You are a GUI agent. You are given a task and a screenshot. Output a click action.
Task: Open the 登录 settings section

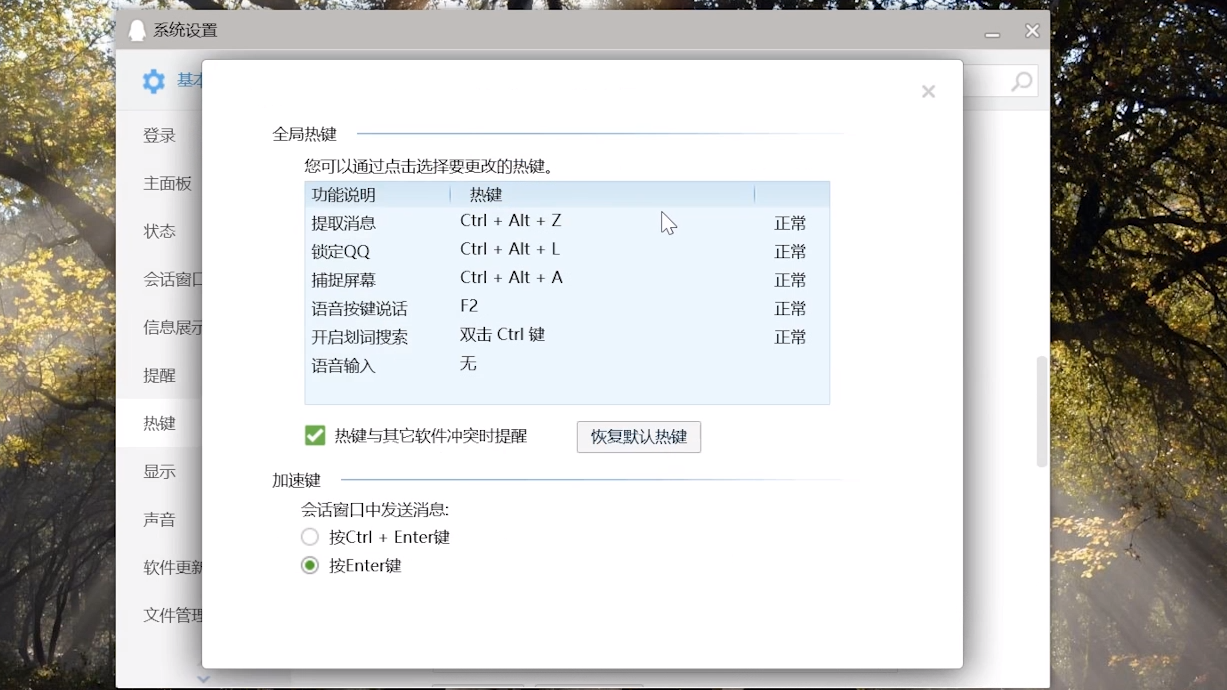(x=159, y=135)
